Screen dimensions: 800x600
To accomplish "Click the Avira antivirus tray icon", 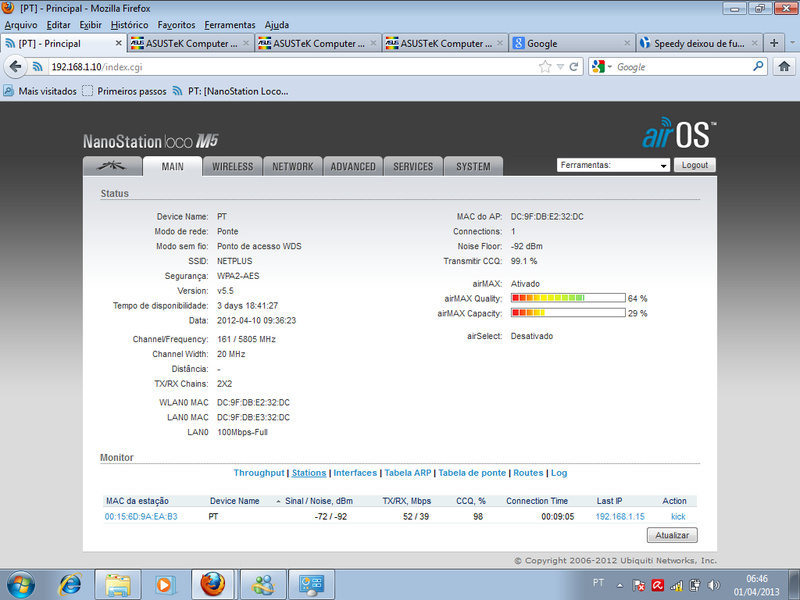I will click(657, 585).
